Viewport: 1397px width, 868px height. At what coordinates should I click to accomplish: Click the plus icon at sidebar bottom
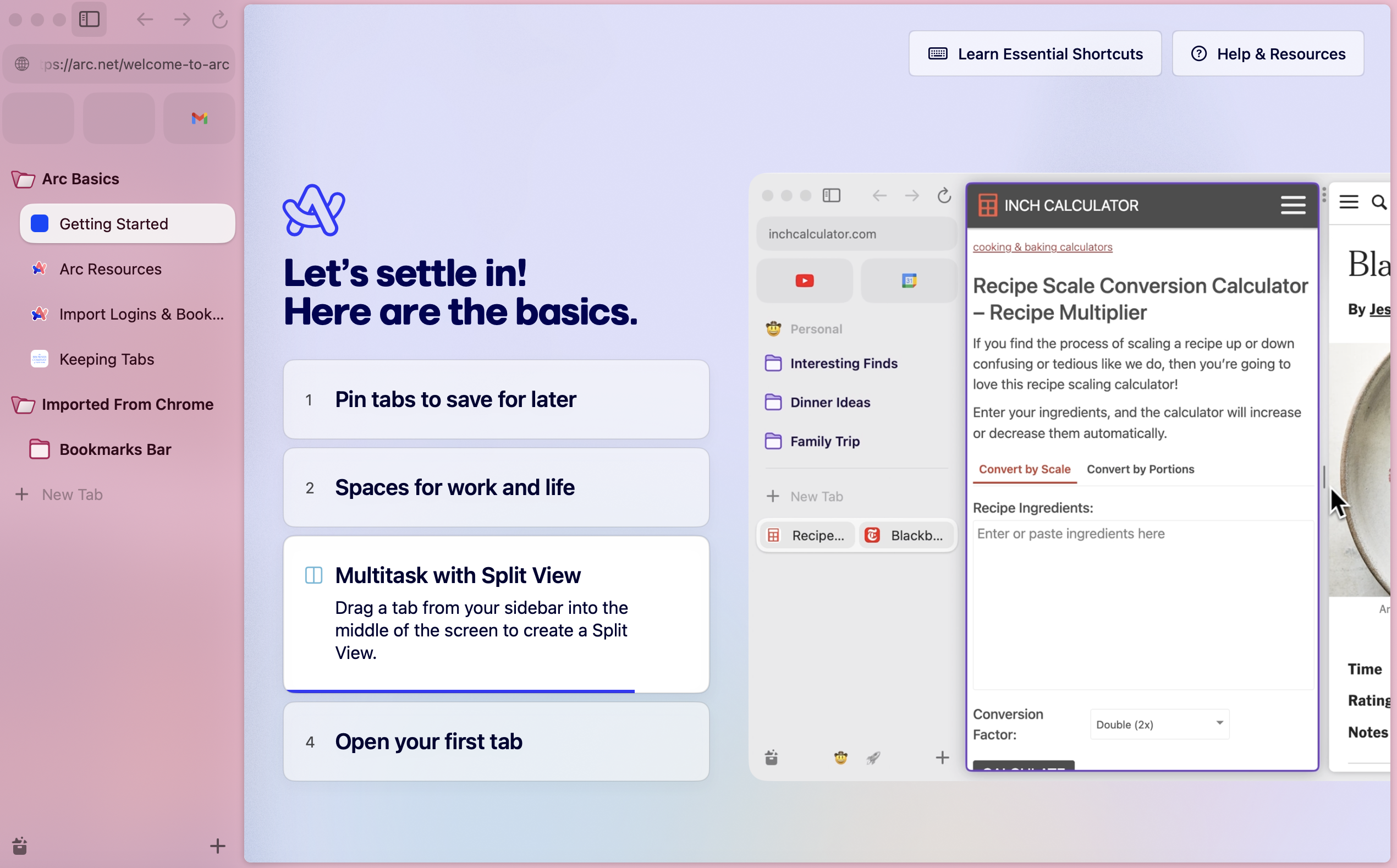click(x=218, y=845)
